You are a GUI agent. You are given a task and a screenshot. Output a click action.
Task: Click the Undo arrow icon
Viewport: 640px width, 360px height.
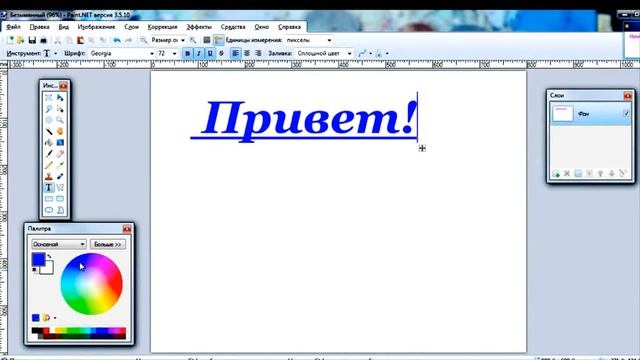(x=117, y=40)
